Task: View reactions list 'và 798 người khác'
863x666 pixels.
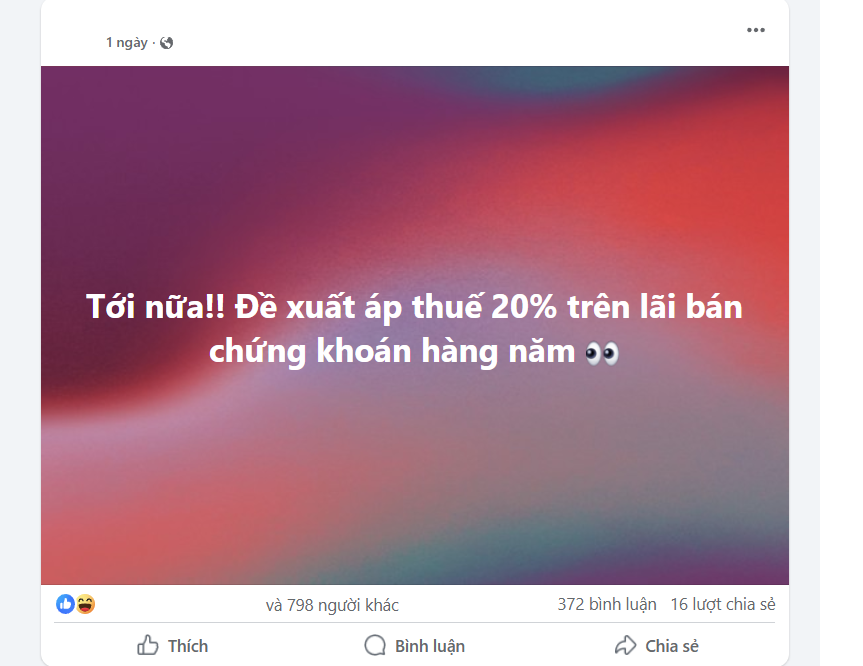Action: (332, 605)
